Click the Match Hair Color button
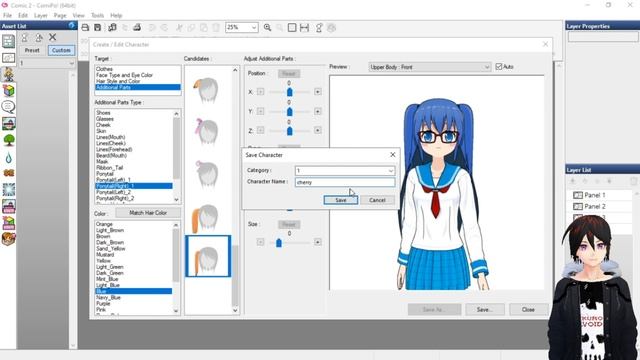The width and height of the screenshot is (640, 360). (148, 213)
